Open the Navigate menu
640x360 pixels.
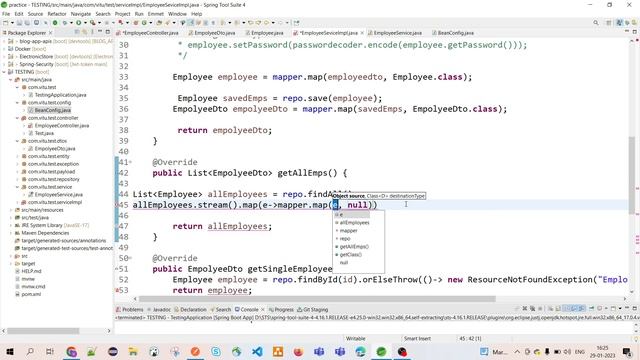81,14
